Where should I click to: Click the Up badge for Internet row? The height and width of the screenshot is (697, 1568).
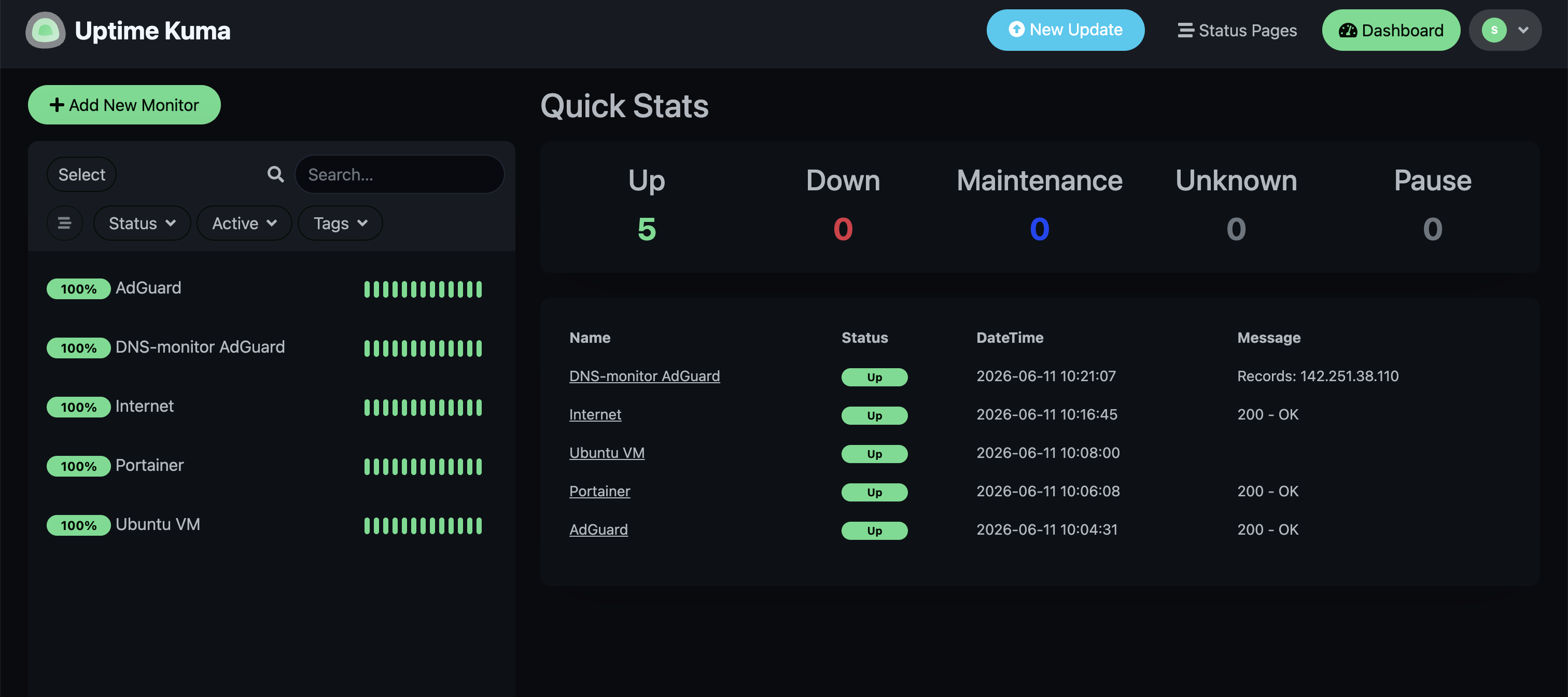pyautogui.click(x=874, y=415)
